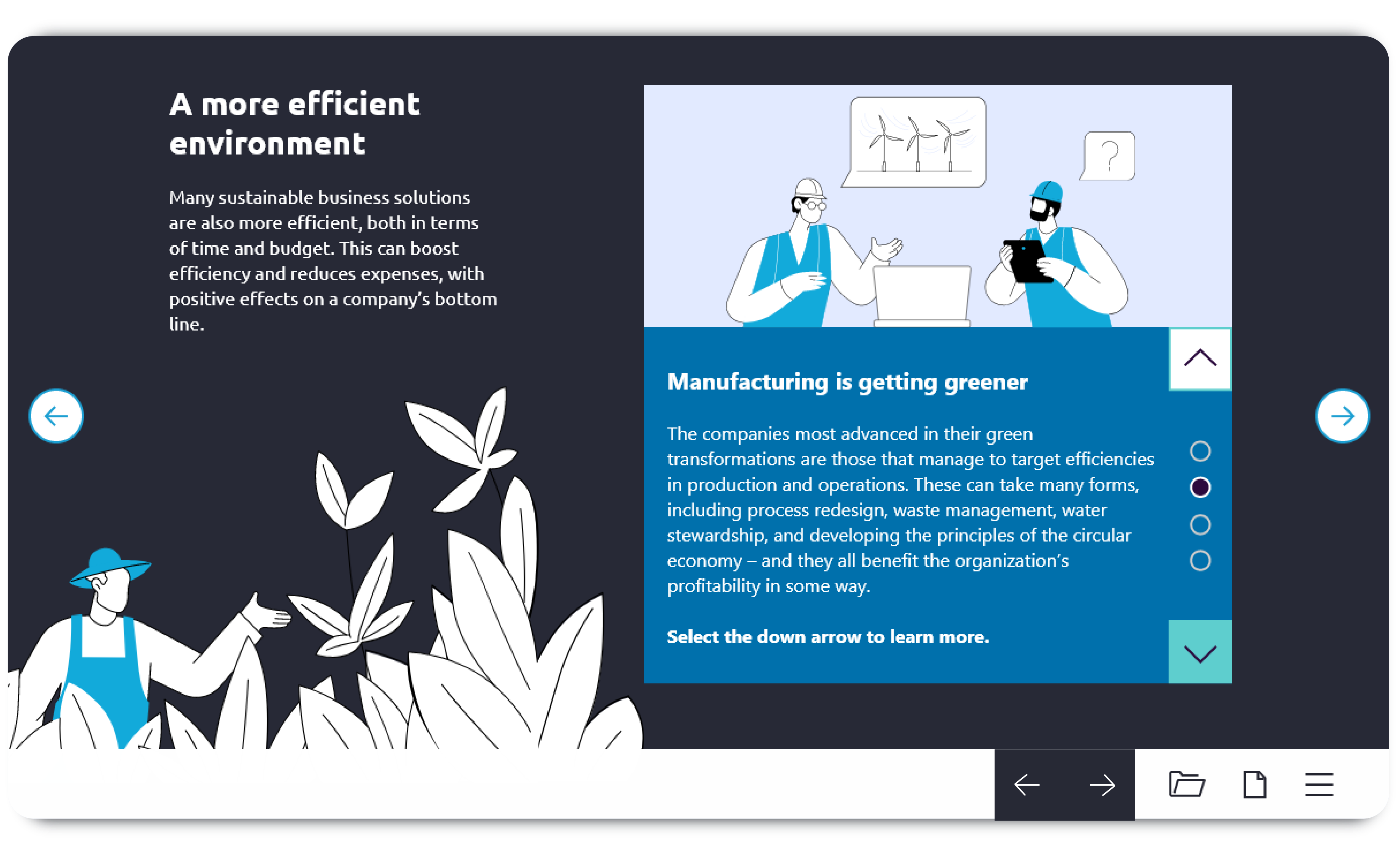Image resolution: width=1400 pixels, height=860 pixels.
Task: Select the first pagination dot
Action: [1200, 451]
